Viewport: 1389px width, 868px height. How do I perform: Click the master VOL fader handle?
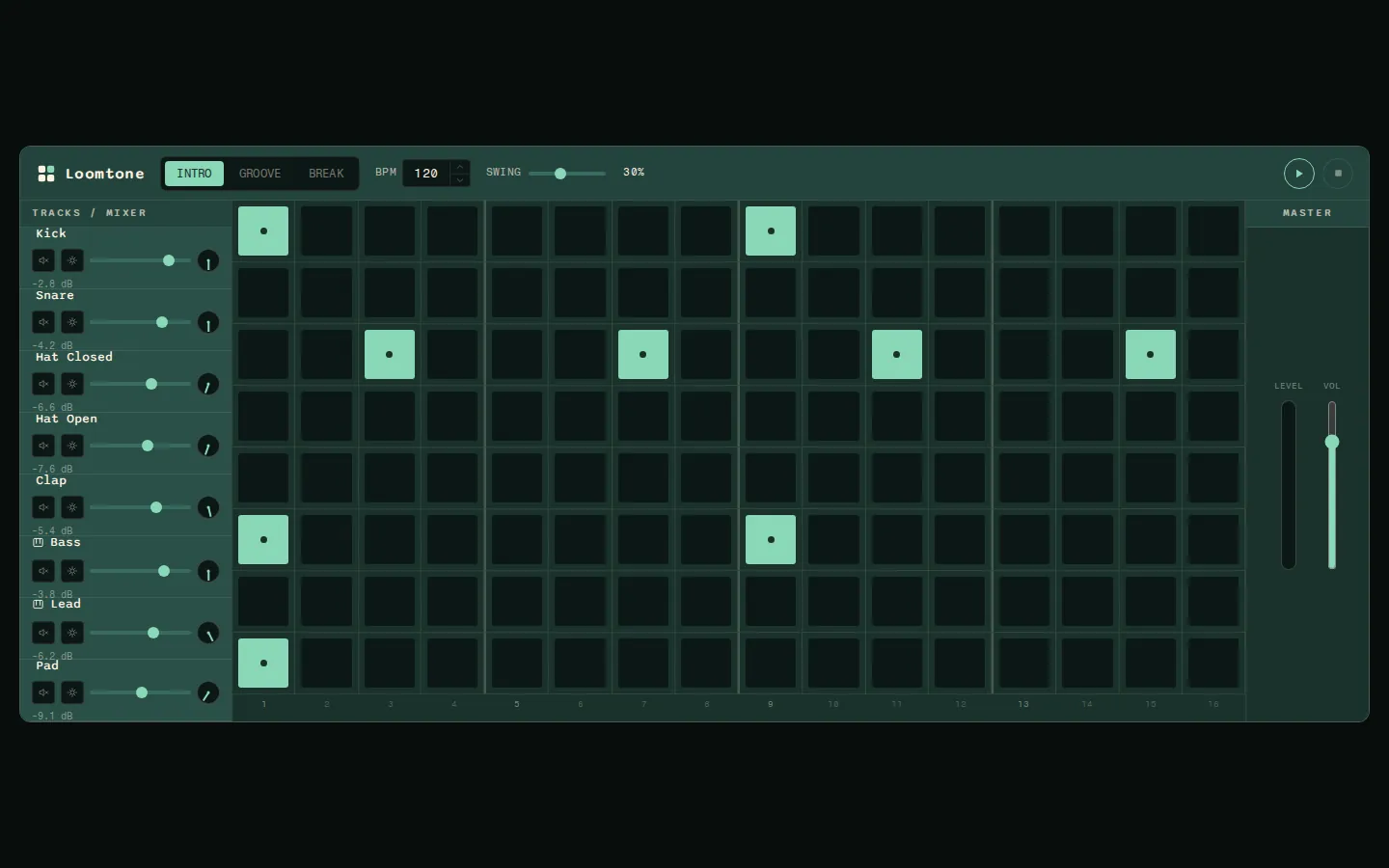pos(1332,442)
